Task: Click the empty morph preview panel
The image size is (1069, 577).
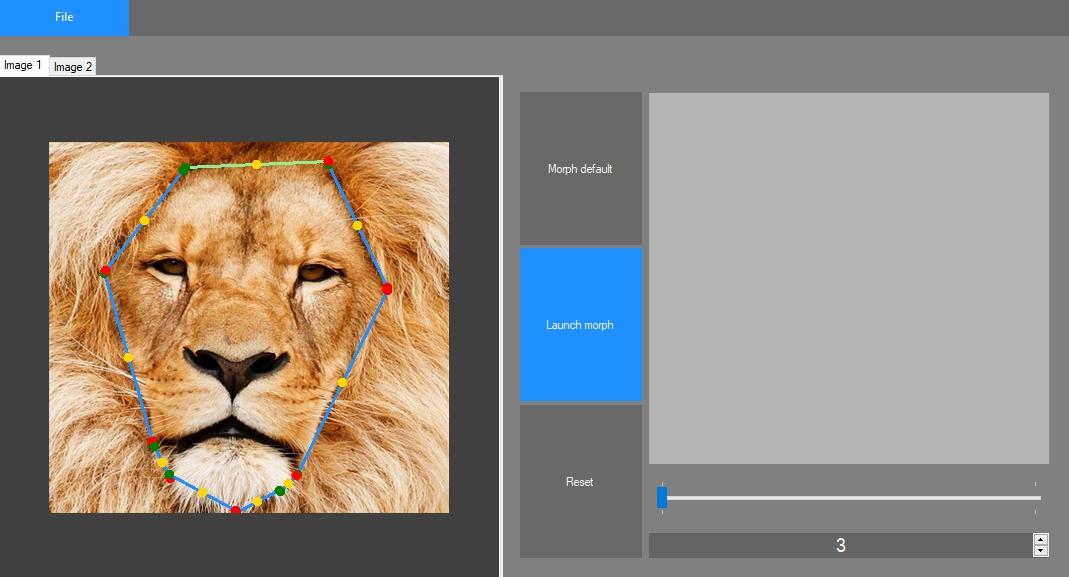Action: [x=849, y=278]
